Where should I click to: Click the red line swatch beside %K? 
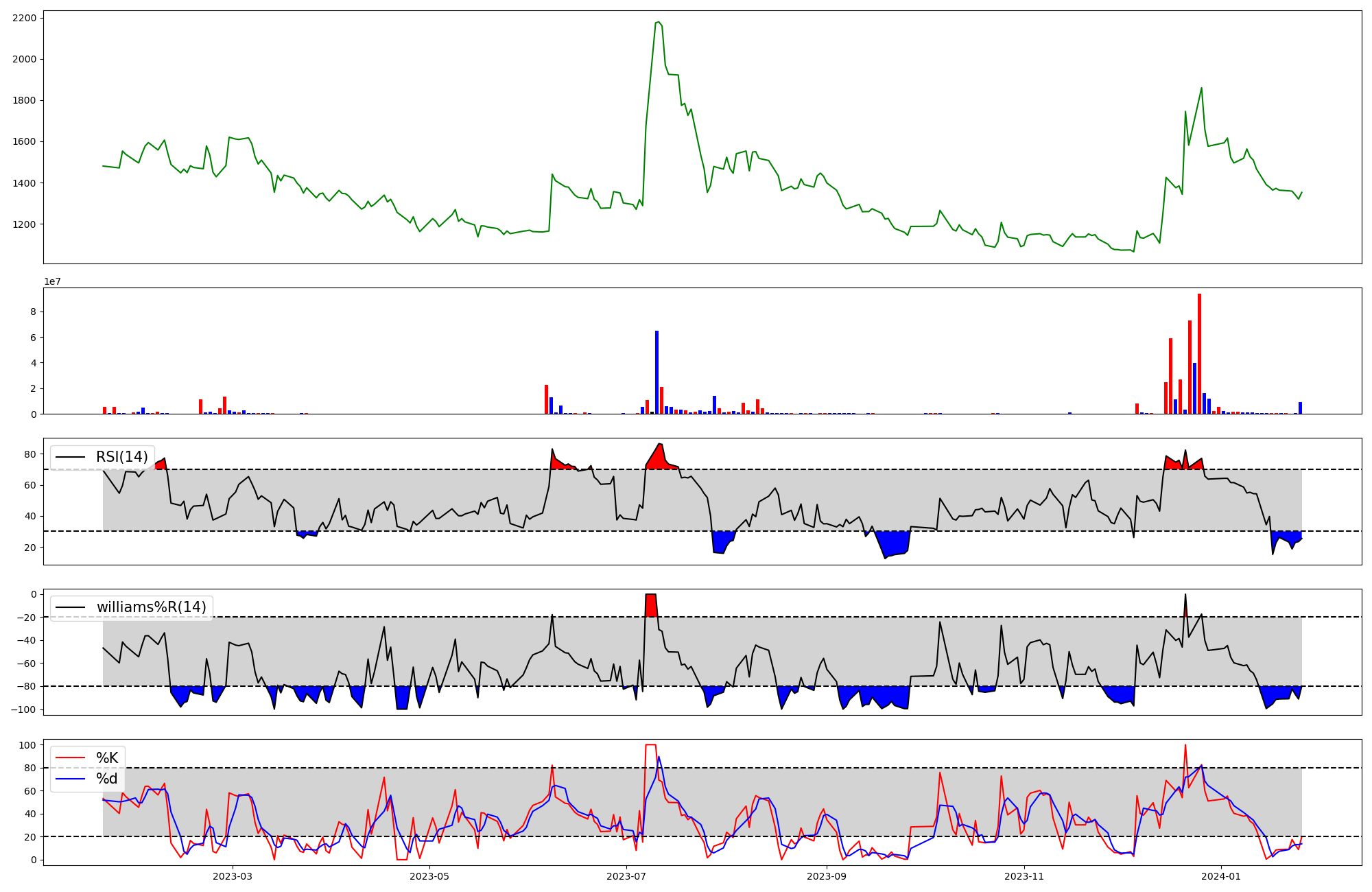(70, 758)
